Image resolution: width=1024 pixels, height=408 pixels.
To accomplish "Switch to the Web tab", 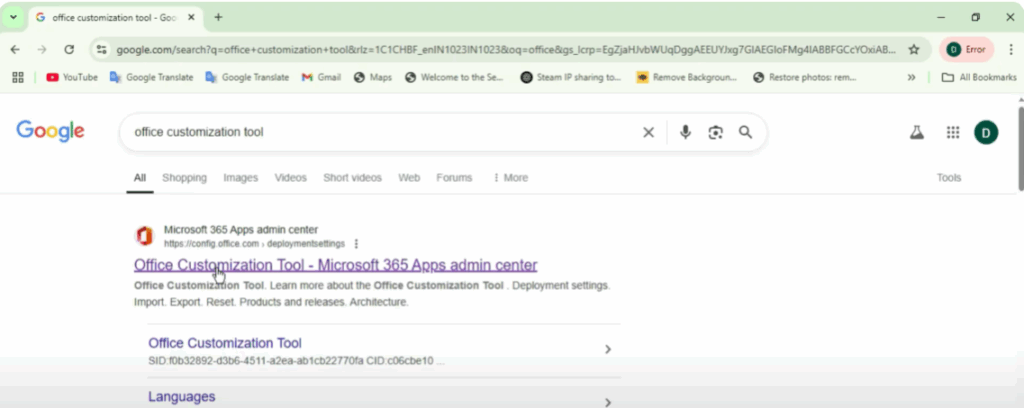I will 409,178.
